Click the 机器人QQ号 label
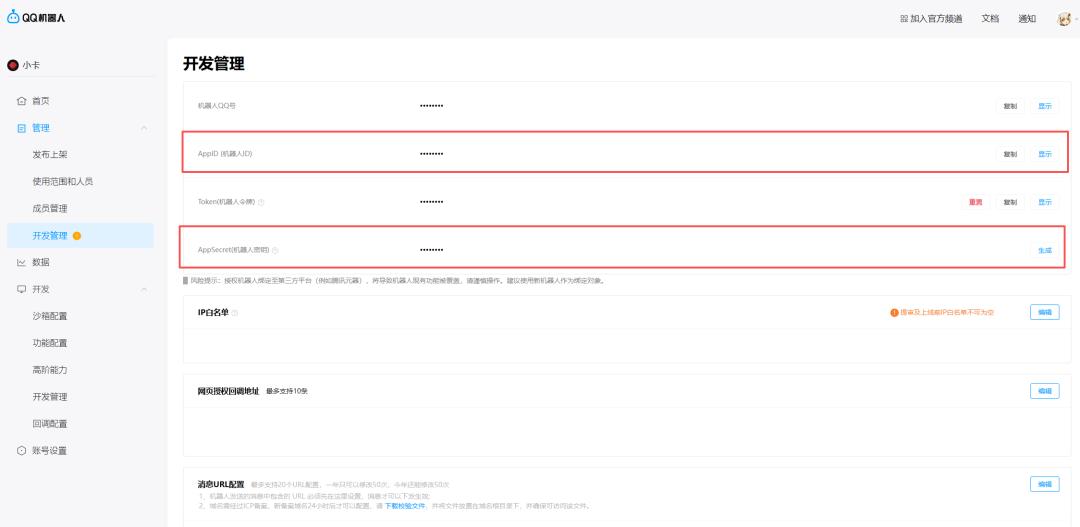 (x=217, y=106)
